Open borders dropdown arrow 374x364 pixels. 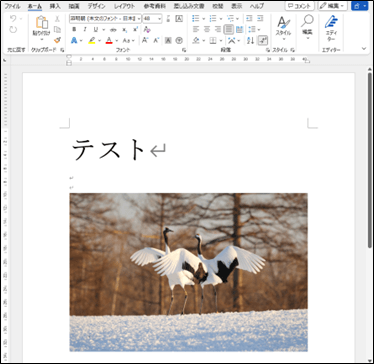(220, 41)
